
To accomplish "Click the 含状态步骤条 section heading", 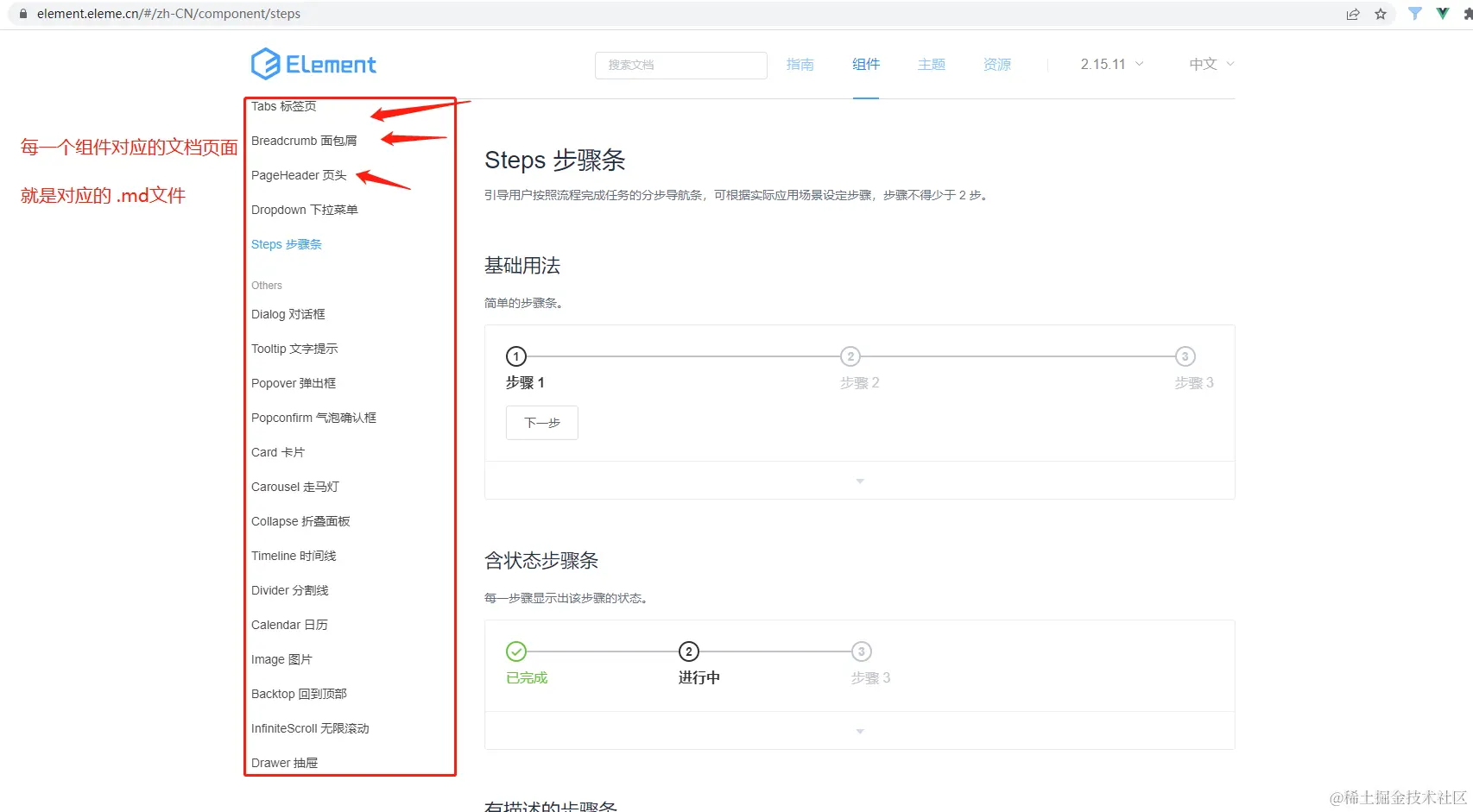I will coord(541,561).
